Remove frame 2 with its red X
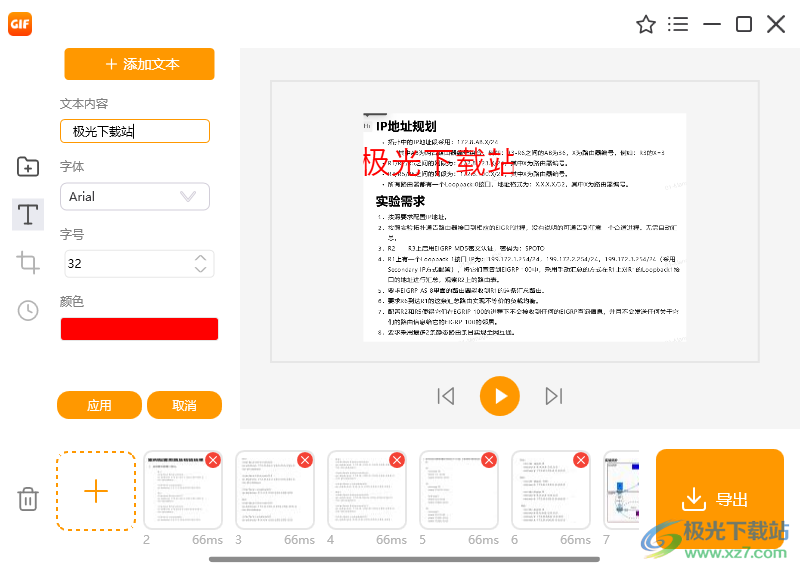The height and width of the screenshot is (569, 800). (213, 460)
